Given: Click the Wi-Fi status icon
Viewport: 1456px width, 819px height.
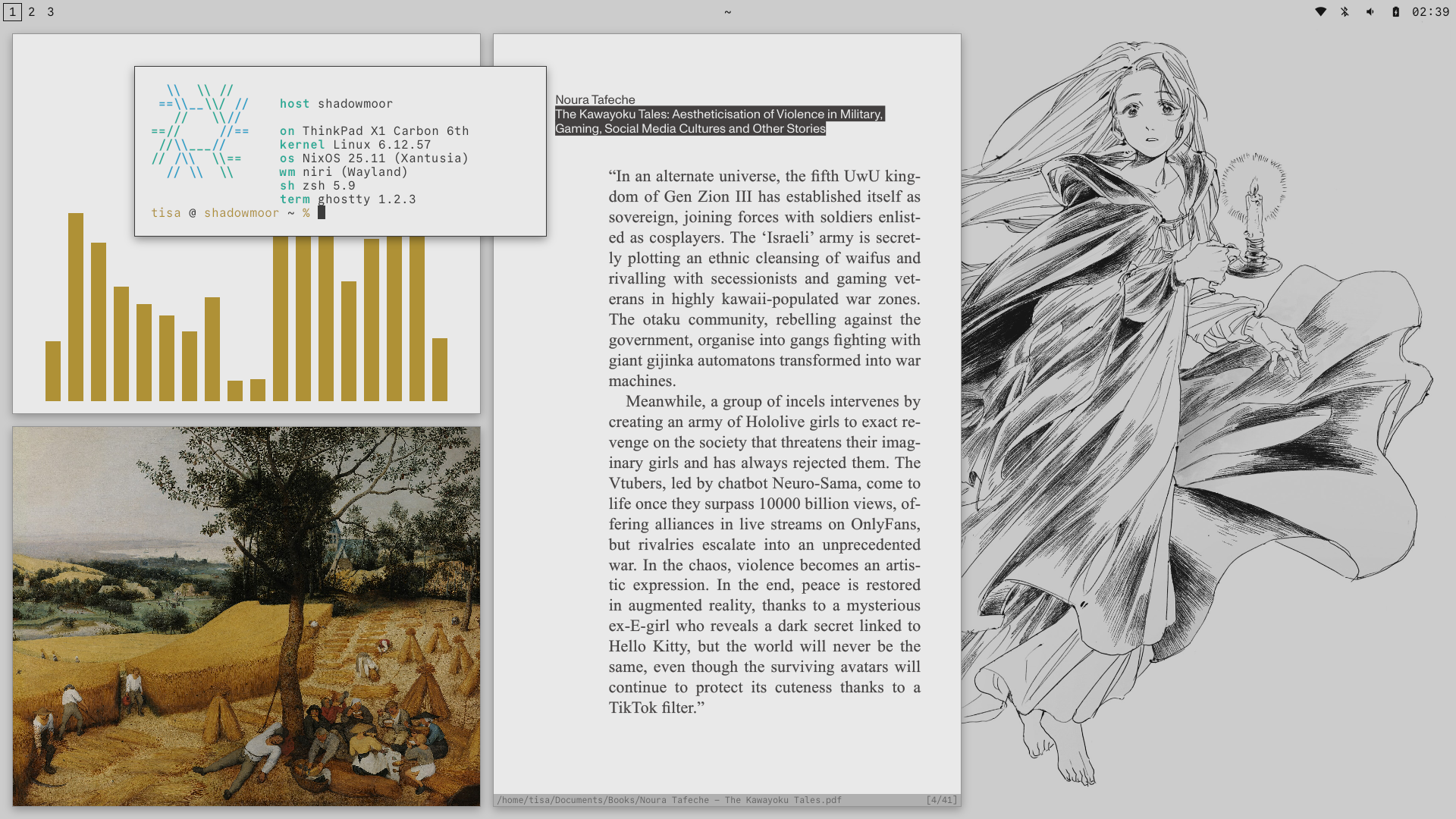Looking at the screenshot, I should (1320, 11).
